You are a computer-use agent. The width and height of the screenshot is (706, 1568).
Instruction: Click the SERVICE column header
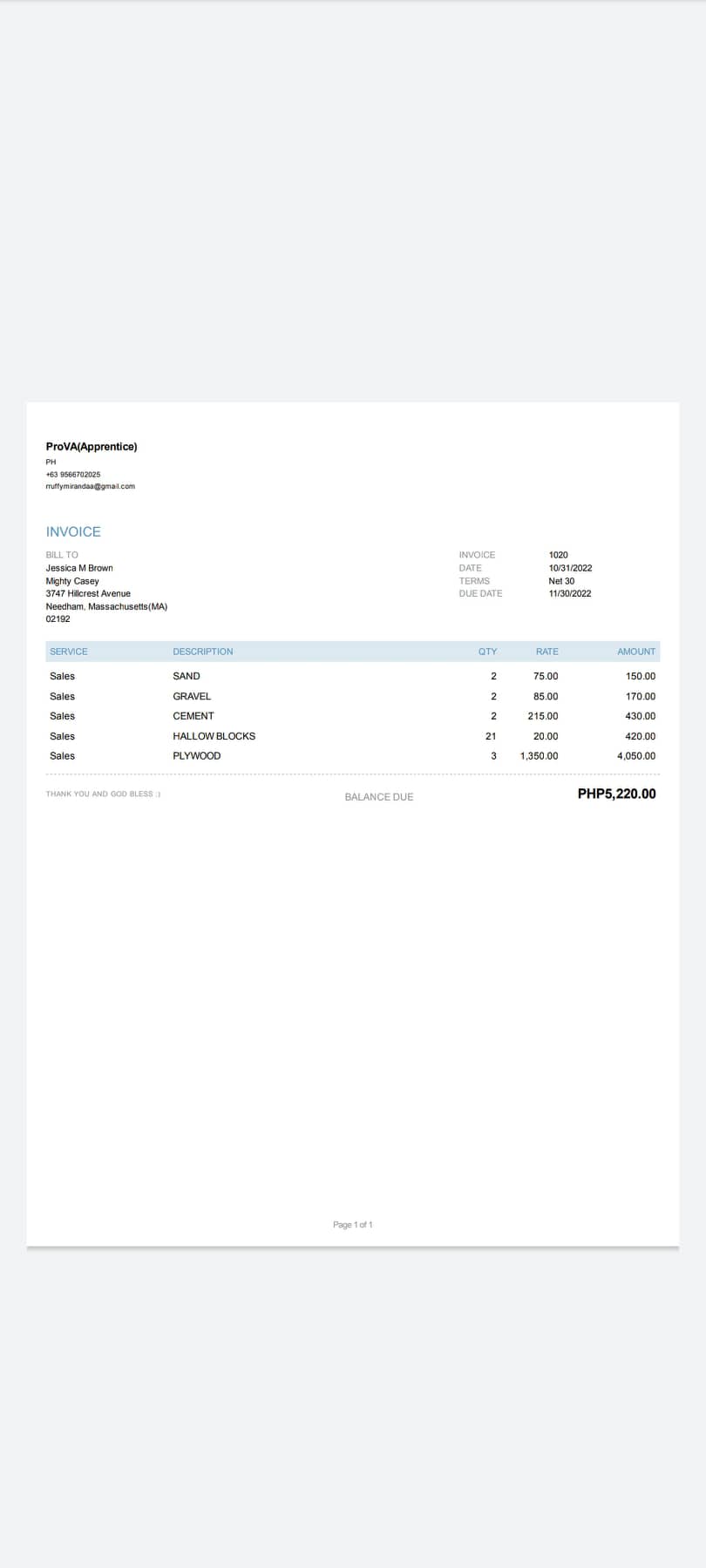click(69, 652)
